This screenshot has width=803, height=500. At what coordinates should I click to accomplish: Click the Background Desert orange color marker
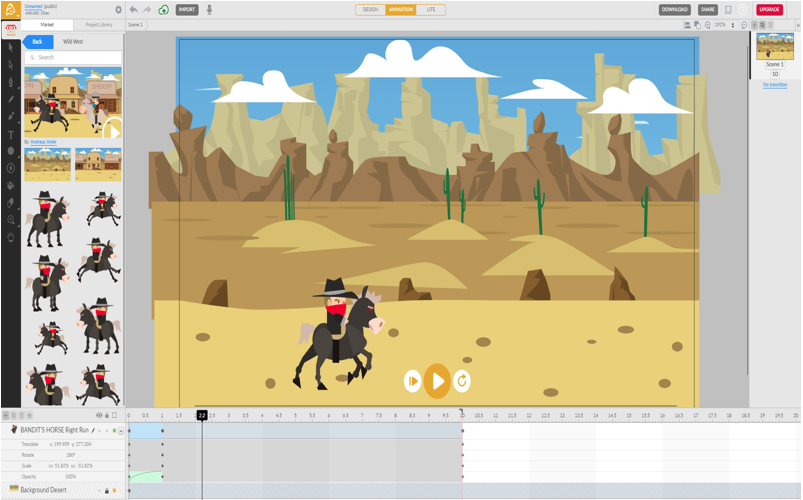(114, 491)
